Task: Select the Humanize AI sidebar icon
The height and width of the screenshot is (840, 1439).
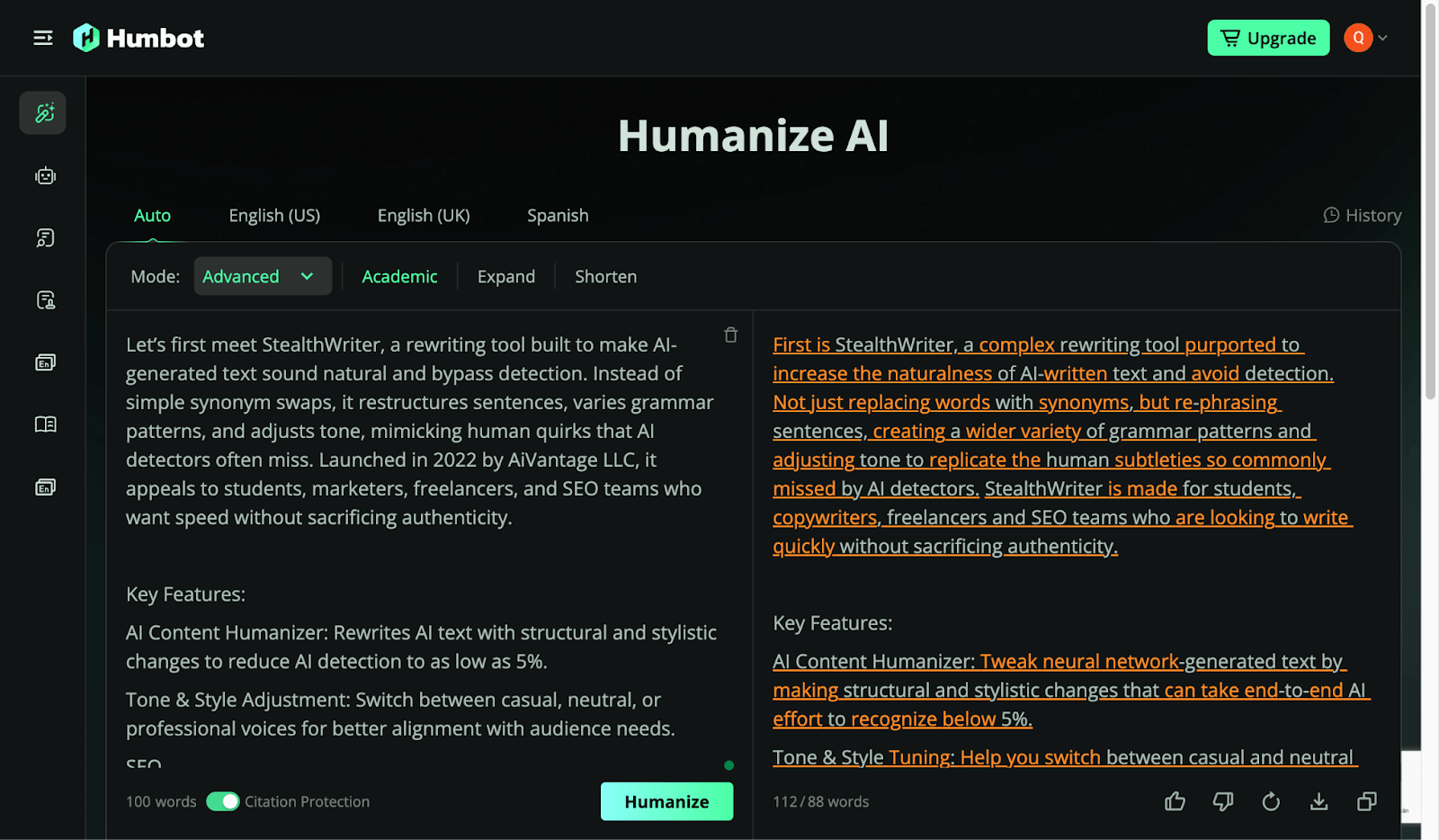Action: coord(43,113)
